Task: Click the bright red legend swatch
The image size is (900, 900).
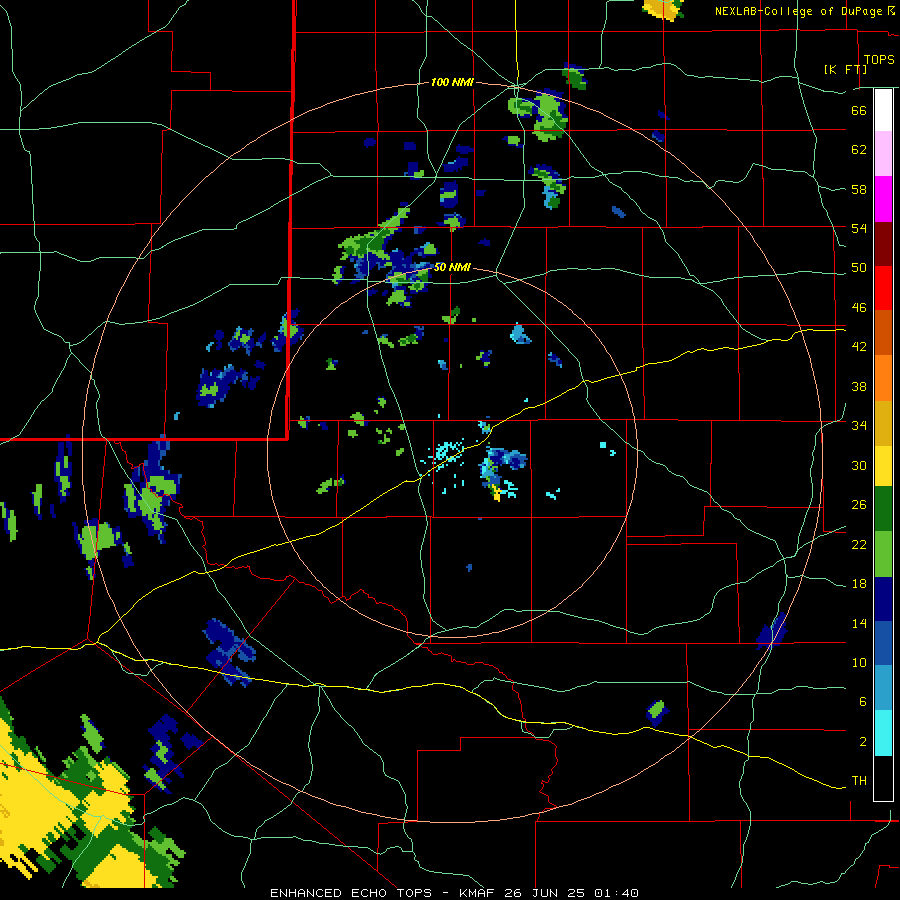Action: [883, 288]
